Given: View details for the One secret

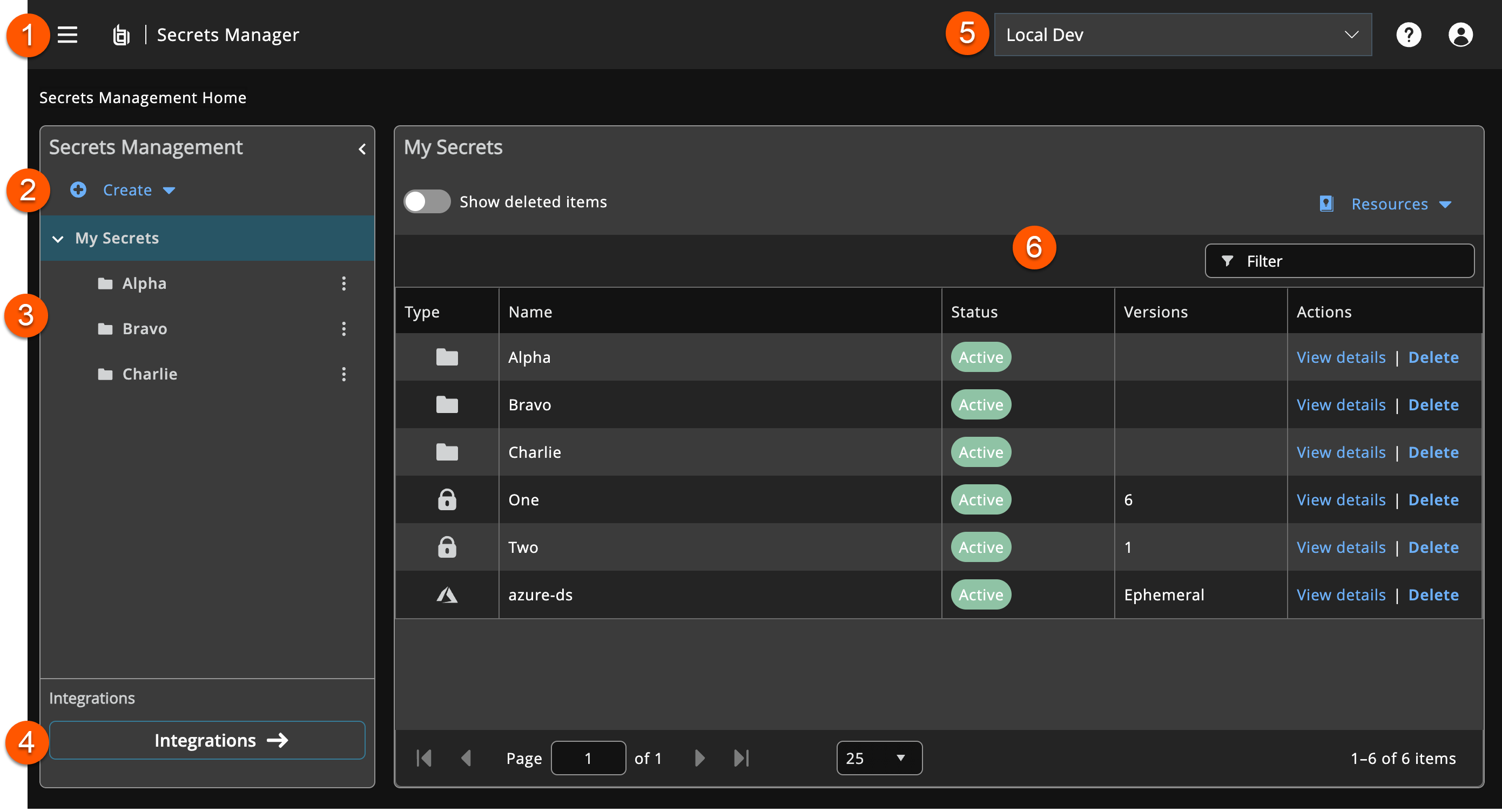Looking at the screenshot, I should (x=1341, y=499).
